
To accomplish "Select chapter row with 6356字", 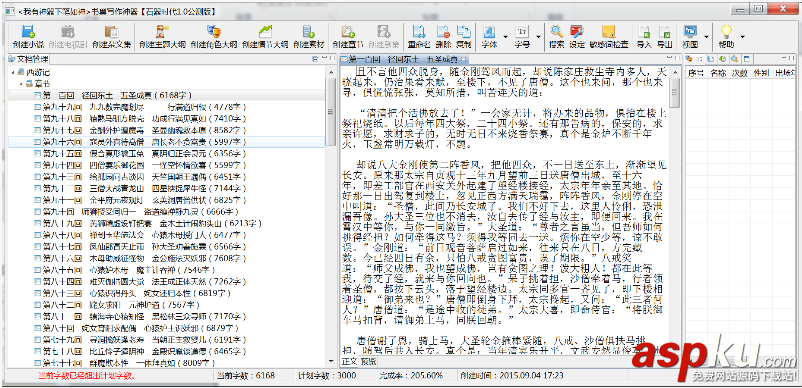I will pos(167,153).
